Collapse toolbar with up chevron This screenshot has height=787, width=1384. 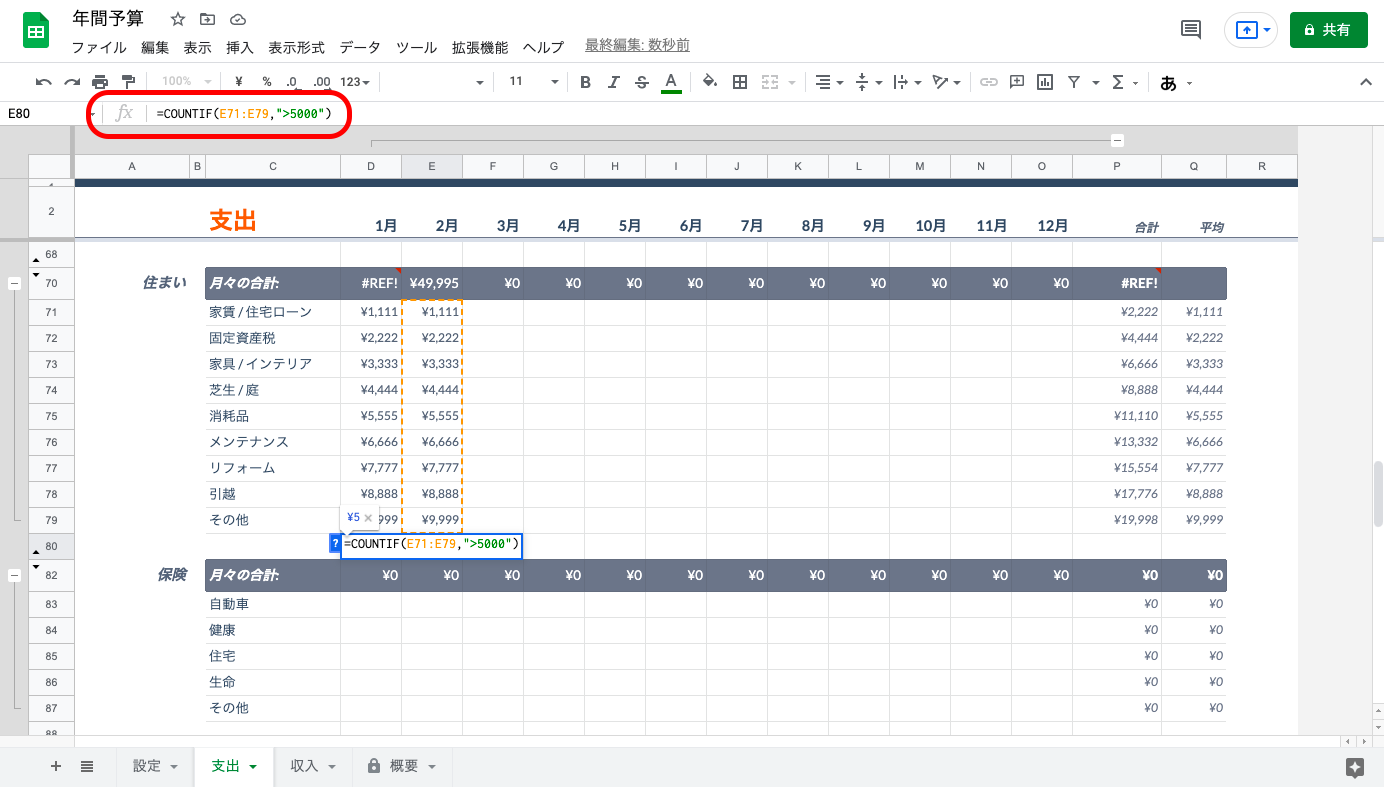(x=1366, y=82)
